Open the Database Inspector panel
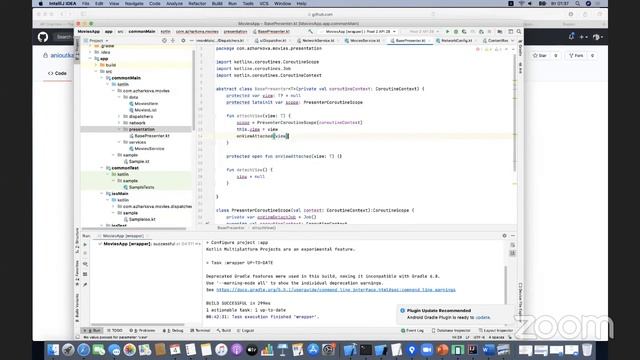 tap(451, 330)
